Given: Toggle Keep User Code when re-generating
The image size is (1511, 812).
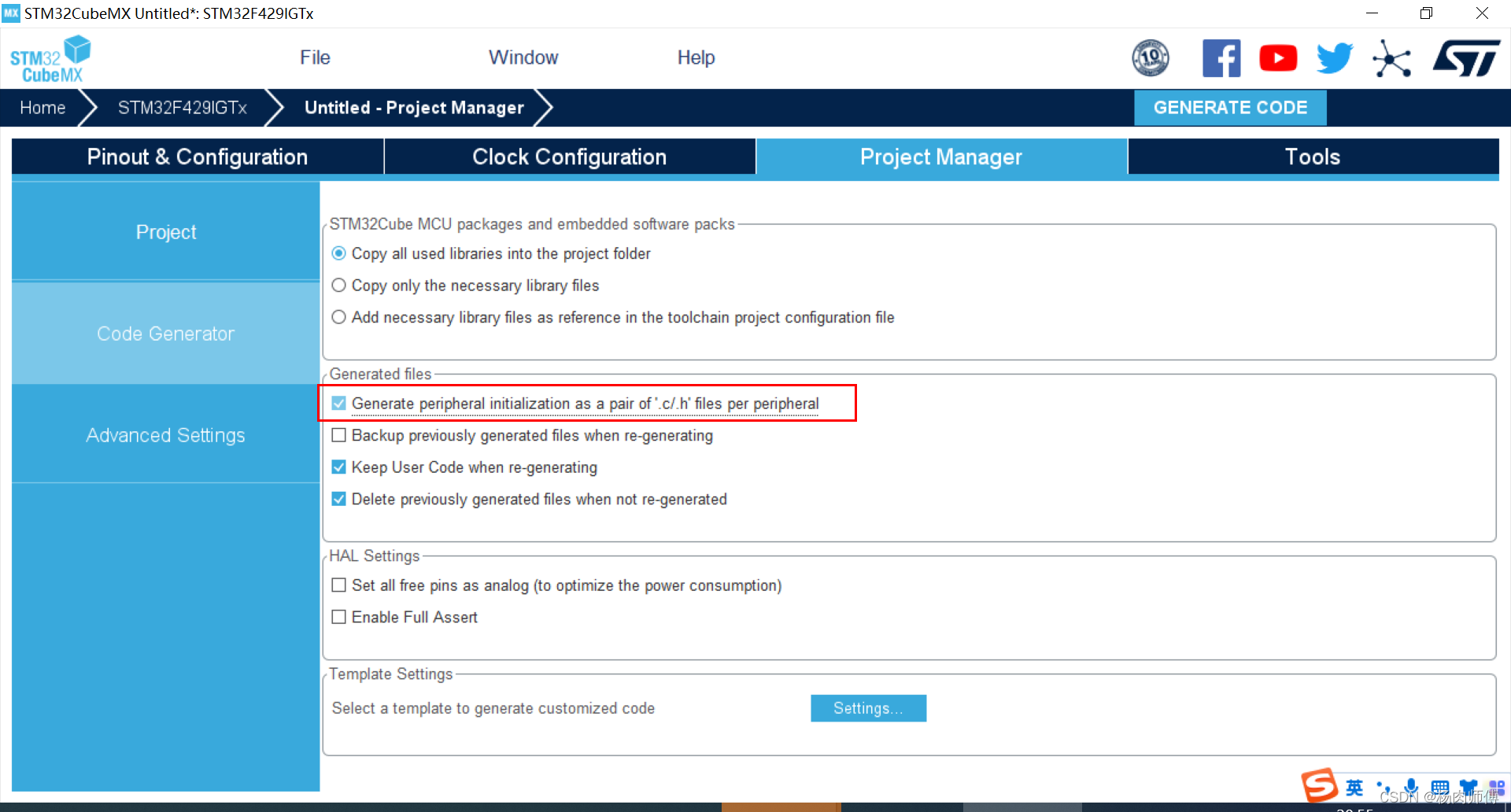Looking at the screenshot, I should (x=338, y=467).
